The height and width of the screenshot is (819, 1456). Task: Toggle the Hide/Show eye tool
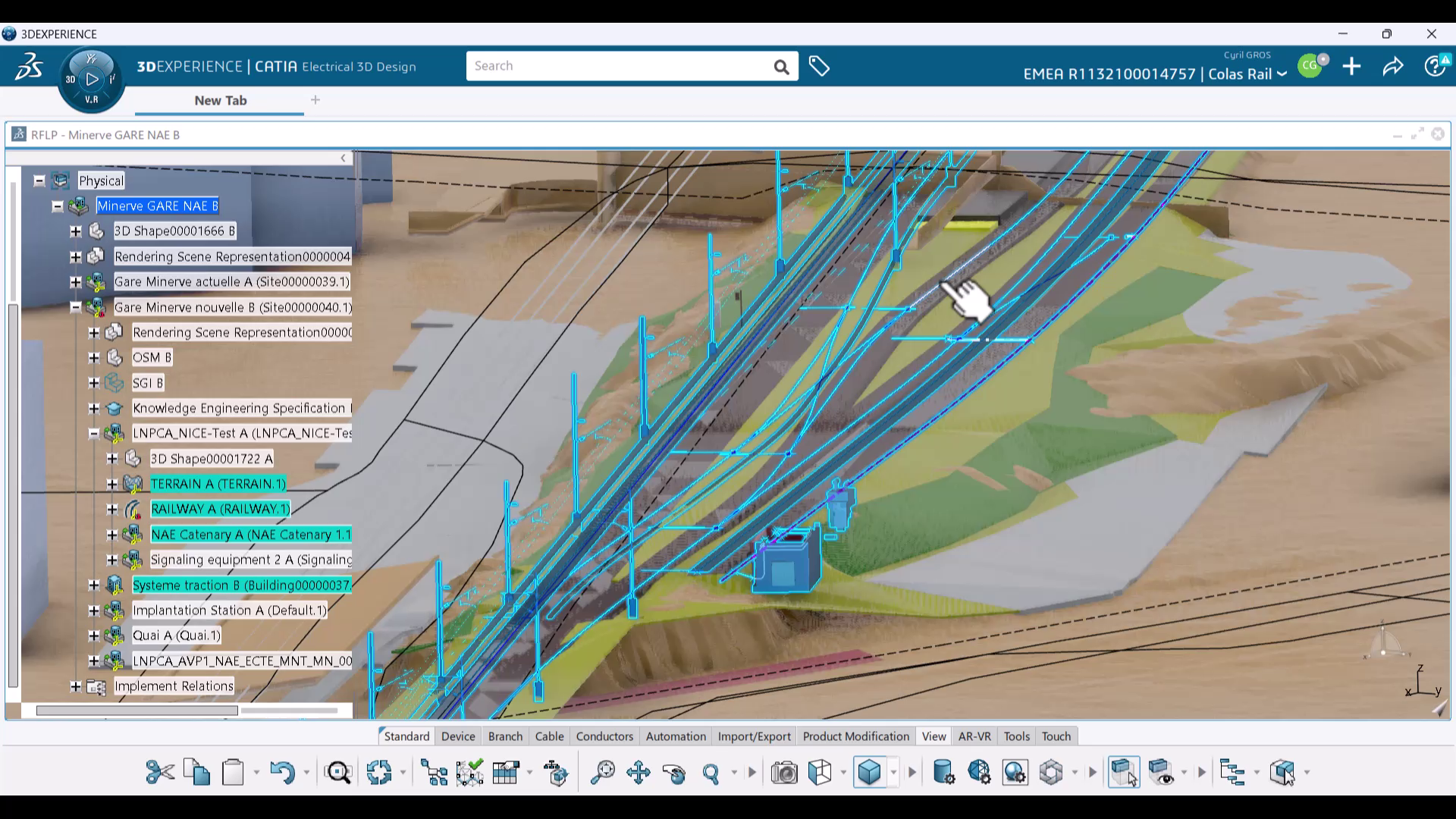[1160, 772]
